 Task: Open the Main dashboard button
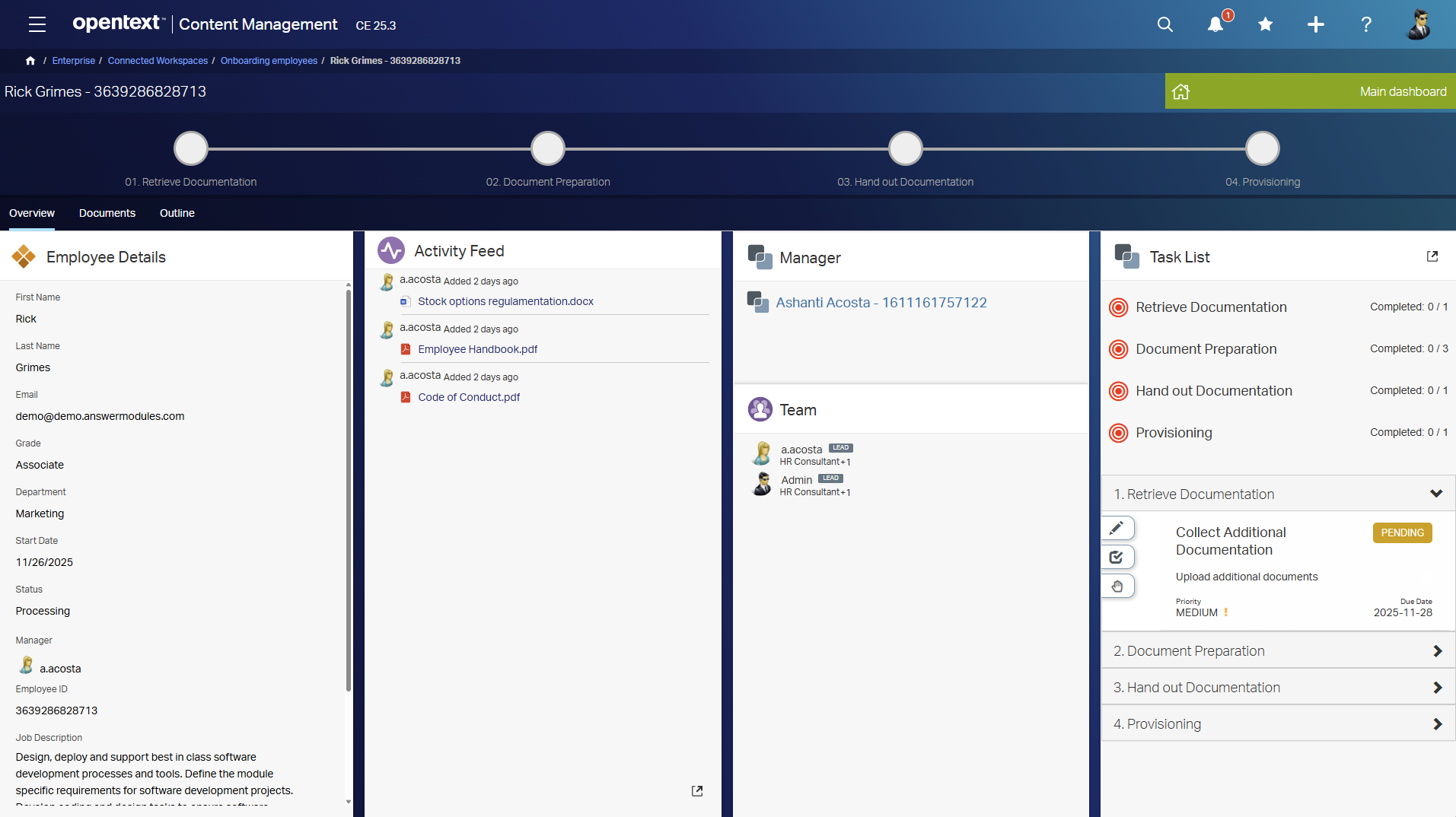pyautogui.click(x=1309, y=91)
